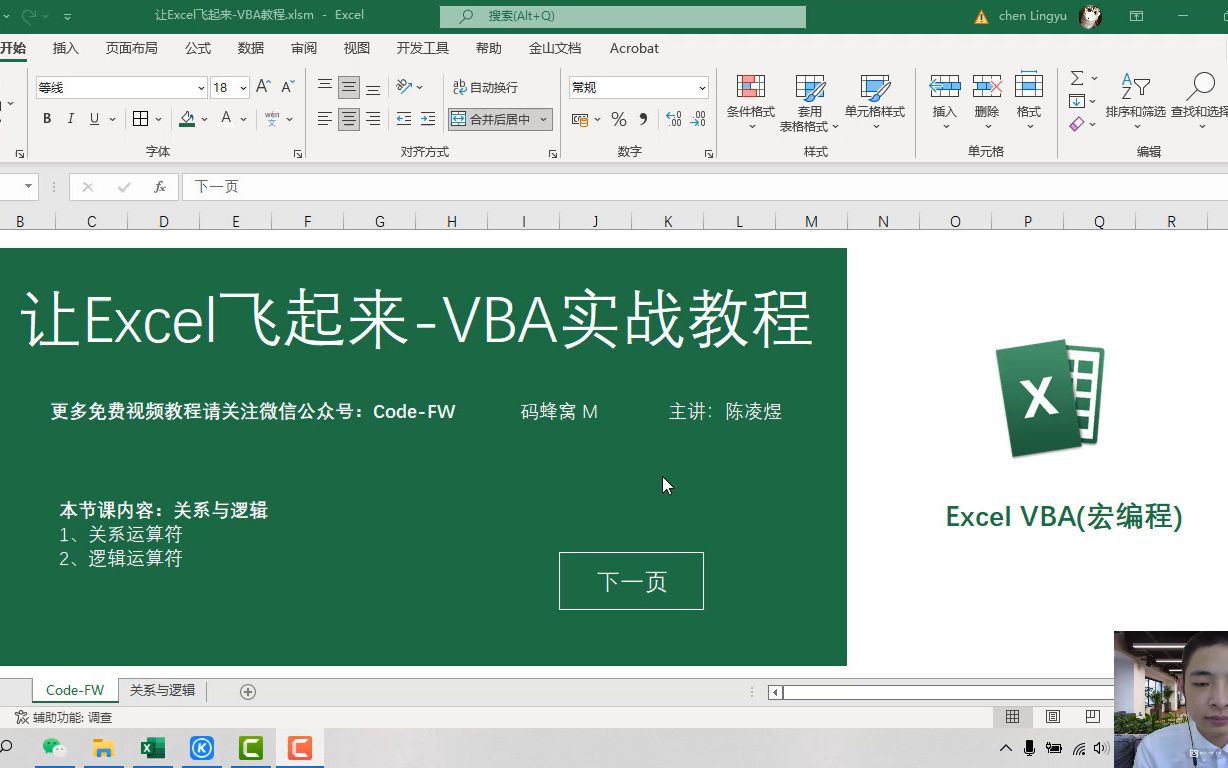Switch to the 开发工具 ribbon tab

pyautogui.click(x=421, y=47)
